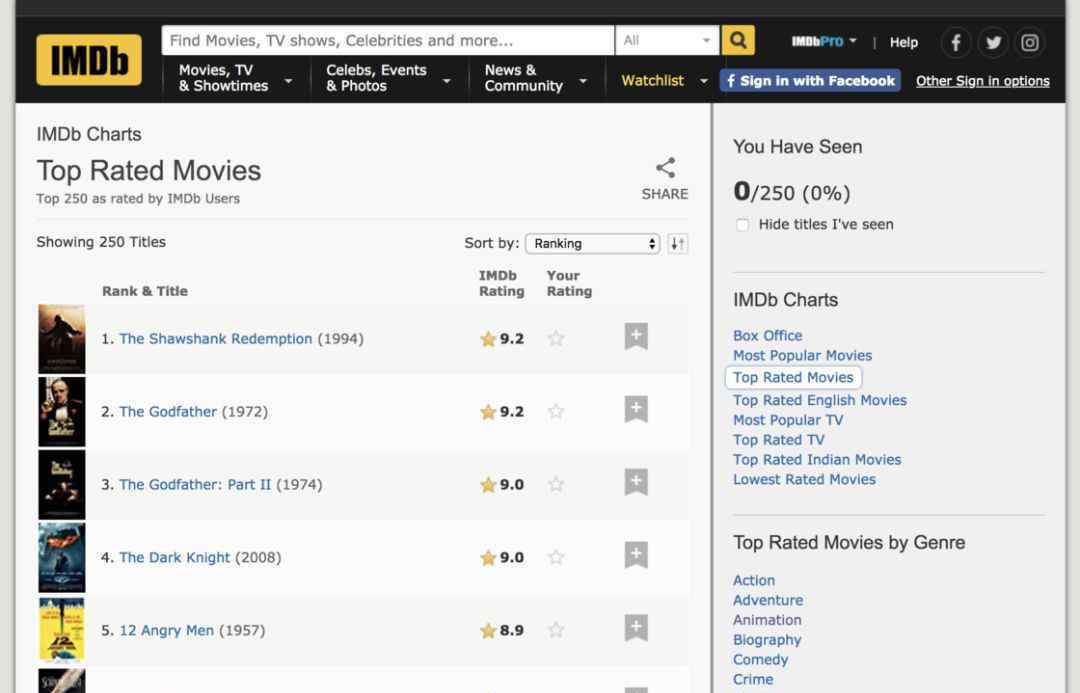
Task: Open the IMDbPro dropdown menu
Action: pos(824,41)
